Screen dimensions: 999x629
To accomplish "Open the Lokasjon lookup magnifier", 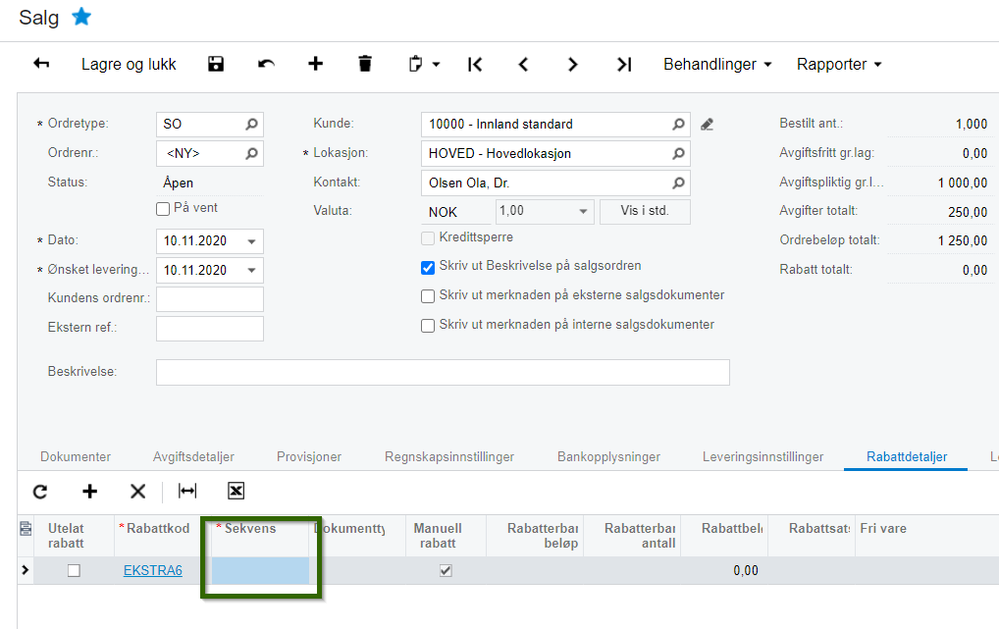I will coord(679,154).
